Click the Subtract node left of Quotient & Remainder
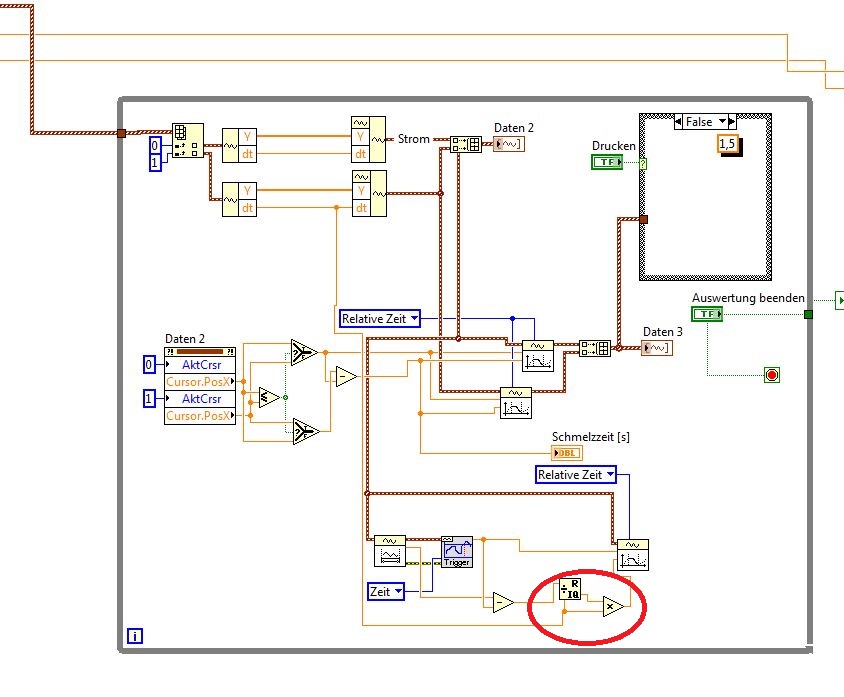 [x=502, y=602]
